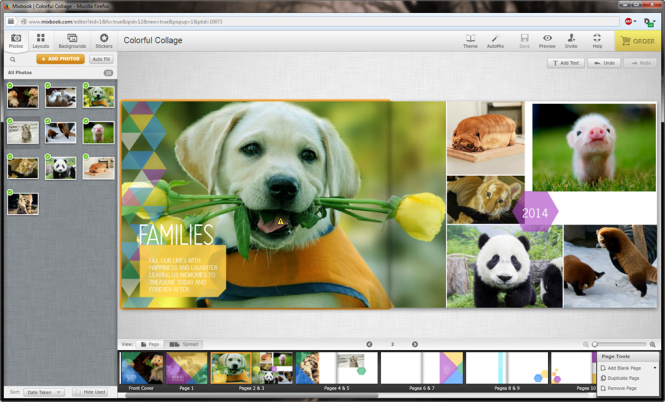Click the yellow caption text box

point(182,271)
